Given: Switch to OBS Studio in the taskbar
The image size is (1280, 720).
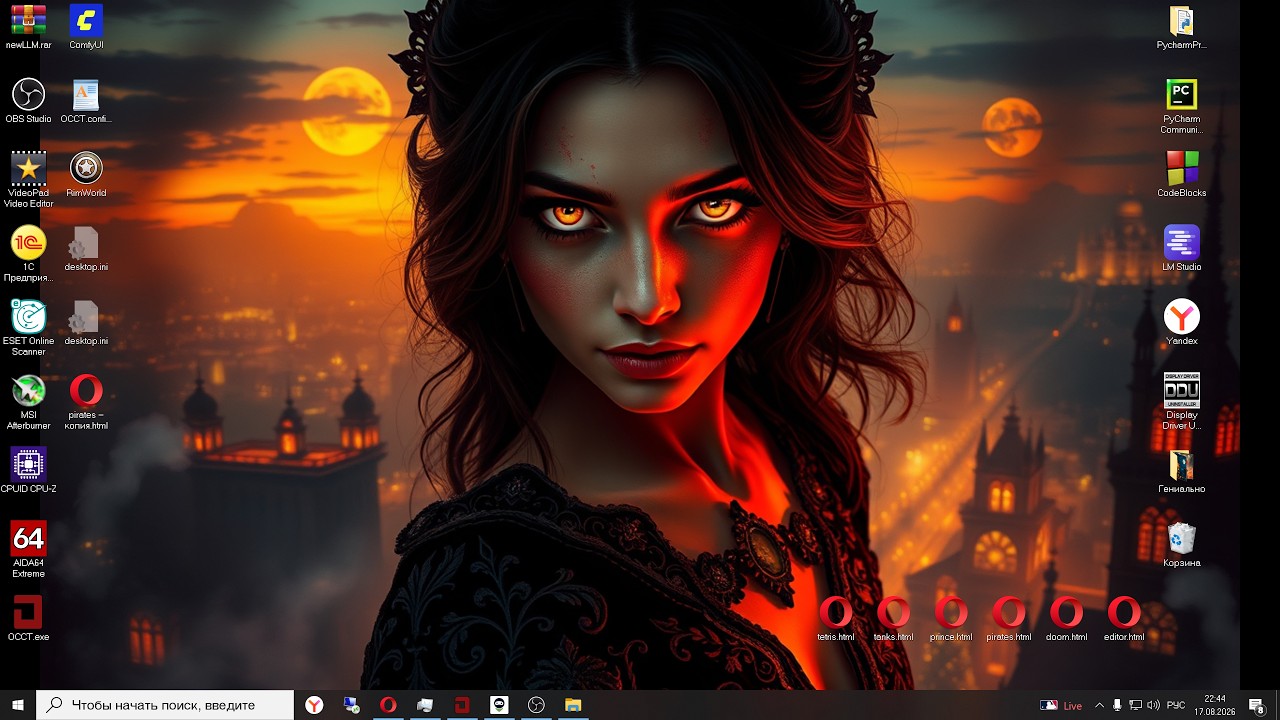Looking at the screenshot, I should click(x=536, y=705).
